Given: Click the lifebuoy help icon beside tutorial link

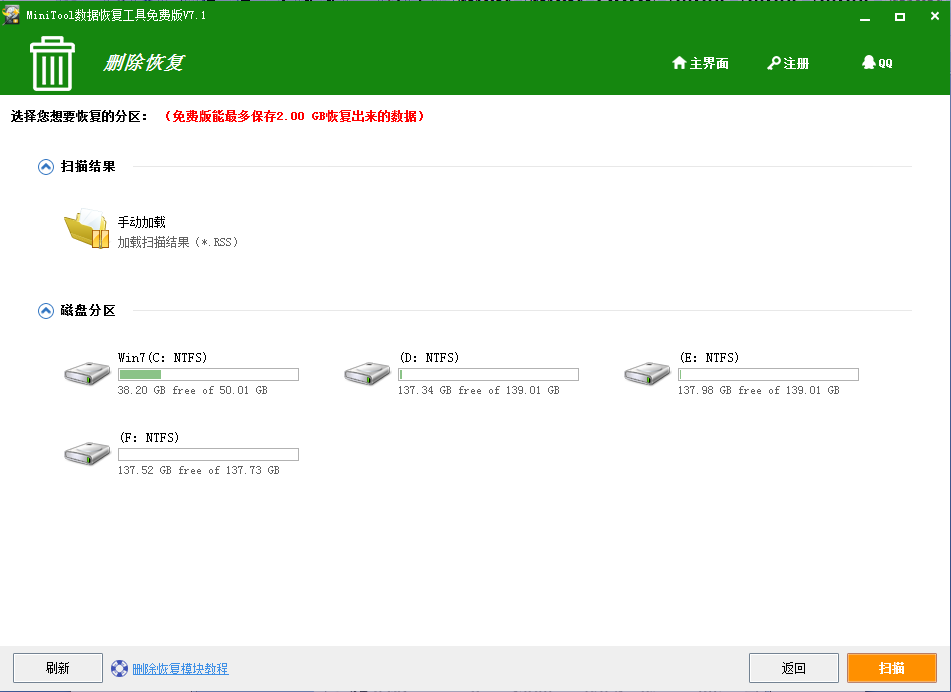Looking at the screenshot, I should tap(119, 668).
